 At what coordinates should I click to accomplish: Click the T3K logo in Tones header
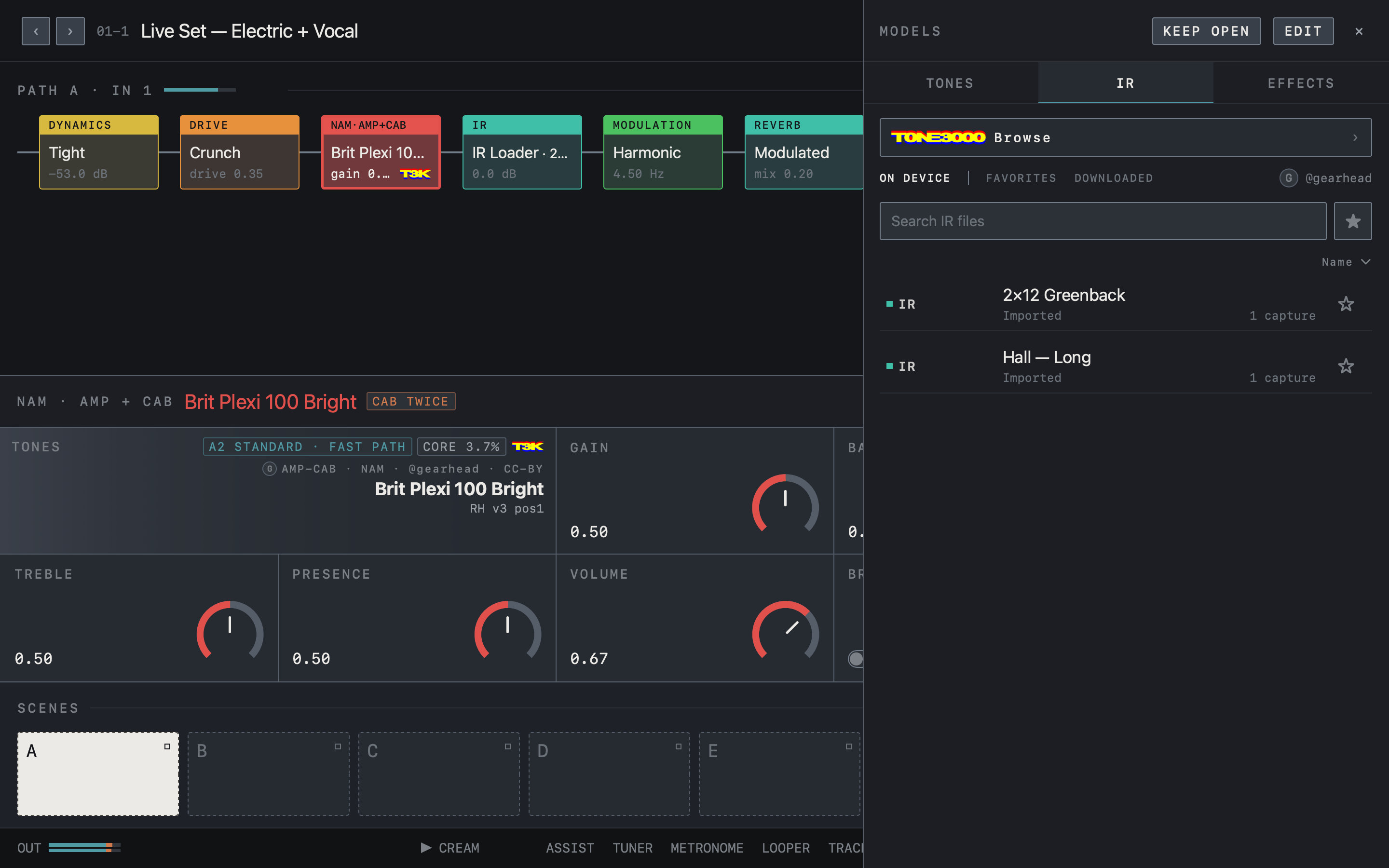528,447
